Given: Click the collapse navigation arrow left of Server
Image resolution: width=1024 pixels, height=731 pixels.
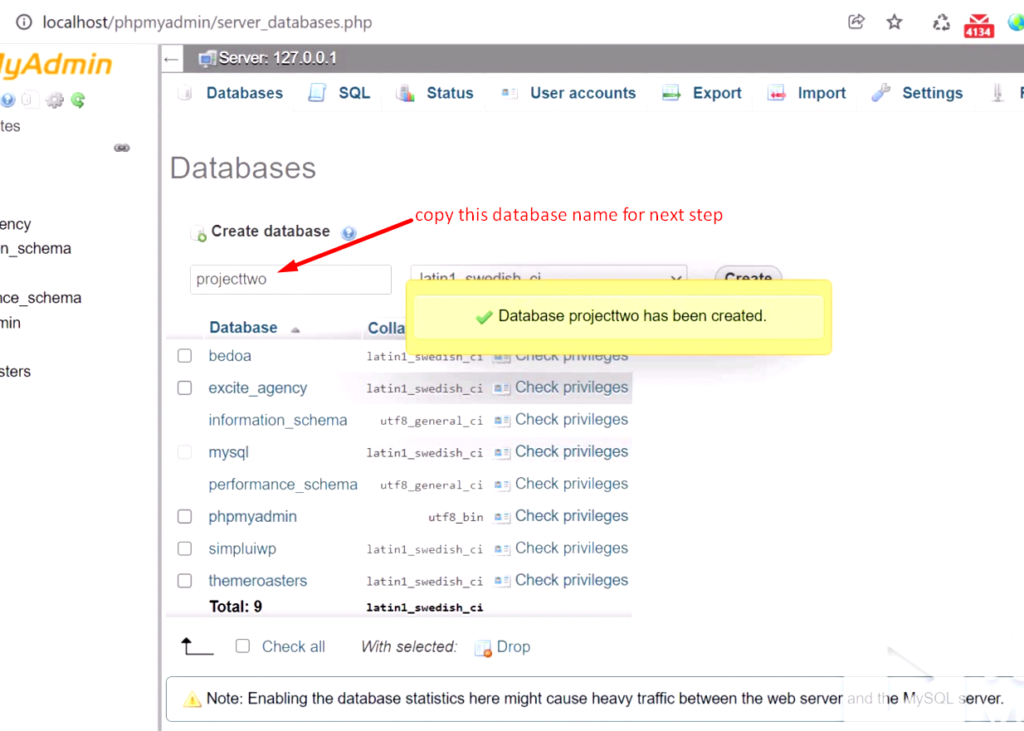Looking at the screenshot, I should coord(172,59).
